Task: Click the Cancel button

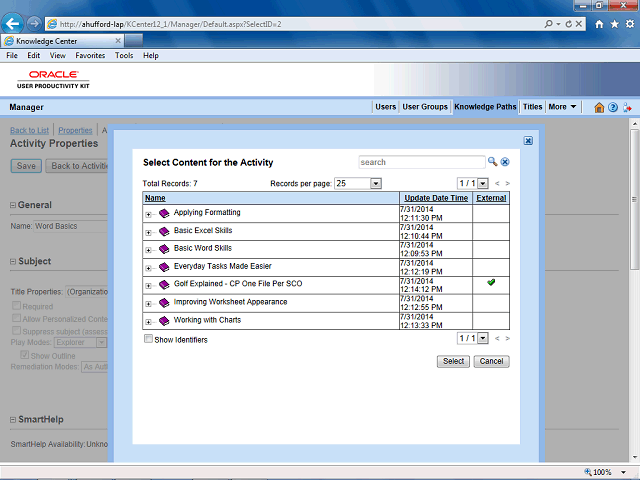Action: [491, 361]
